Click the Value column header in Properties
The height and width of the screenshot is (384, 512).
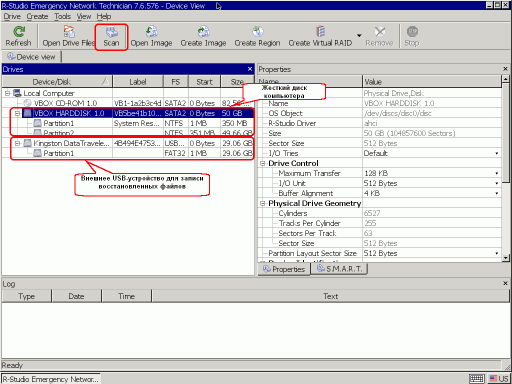(432, 82)
